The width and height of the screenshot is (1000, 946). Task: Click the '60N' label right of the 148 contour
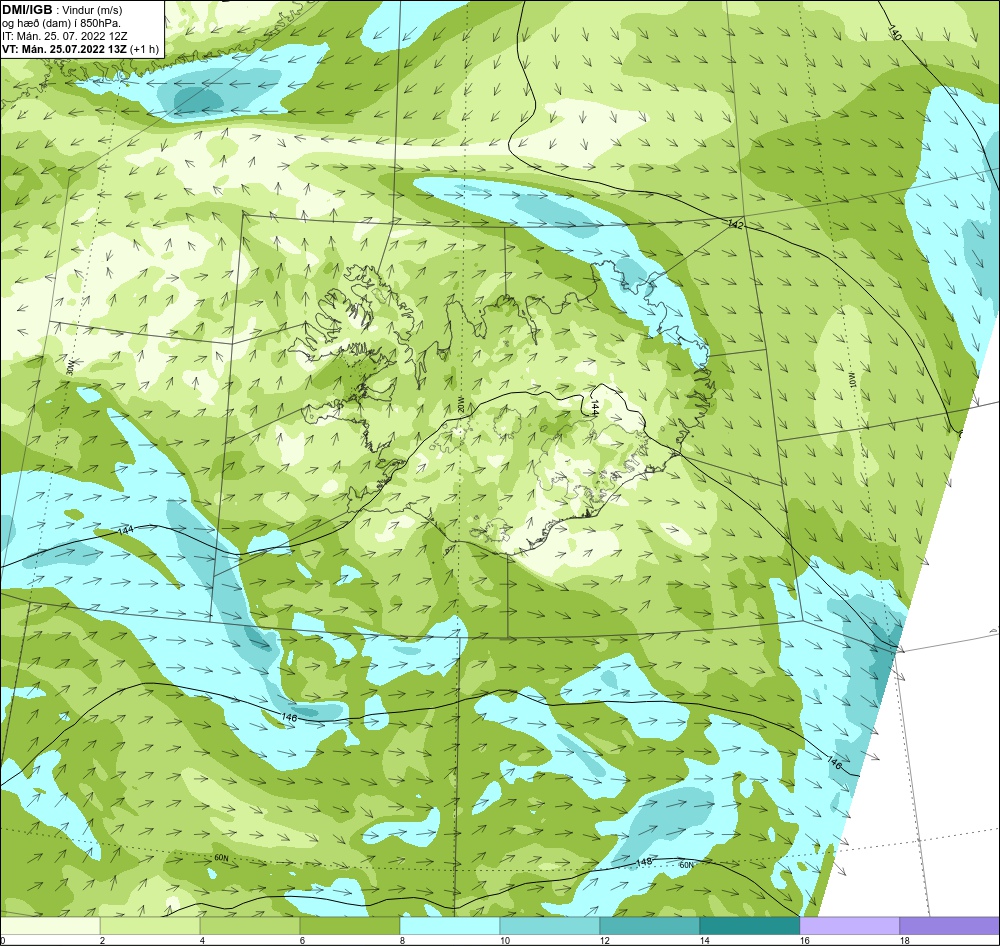tap(686, 865)
